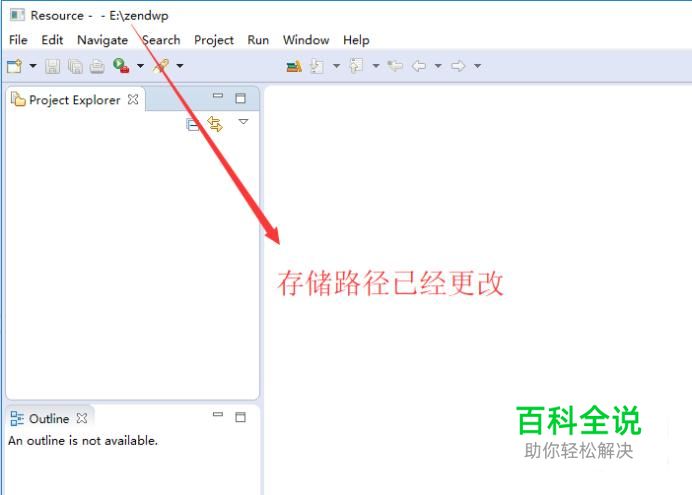Image resolution: width=692 pixels, height=495 pixels.
Task: Click the Open Task bookshelf icon
Action: [294, 66]
